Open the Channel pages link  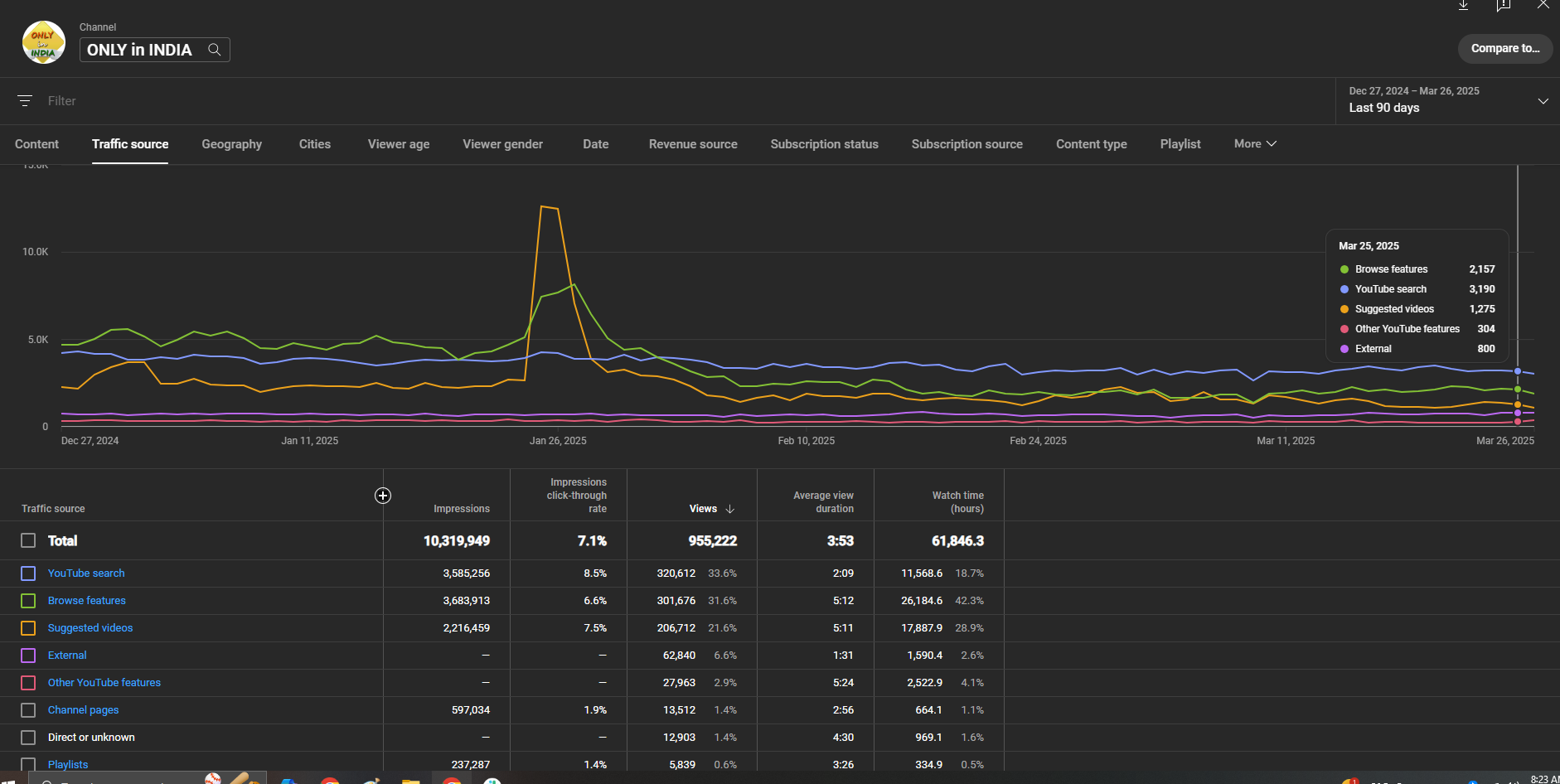(x=83, y=710)
